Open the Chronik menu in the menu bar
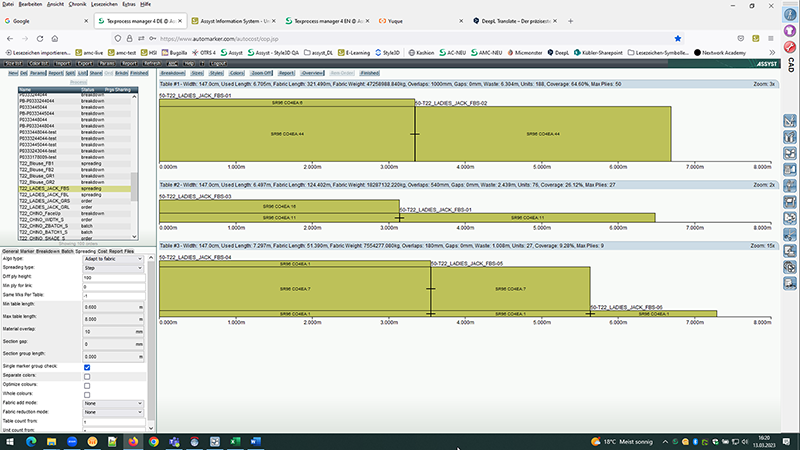 tap(76, 5)
